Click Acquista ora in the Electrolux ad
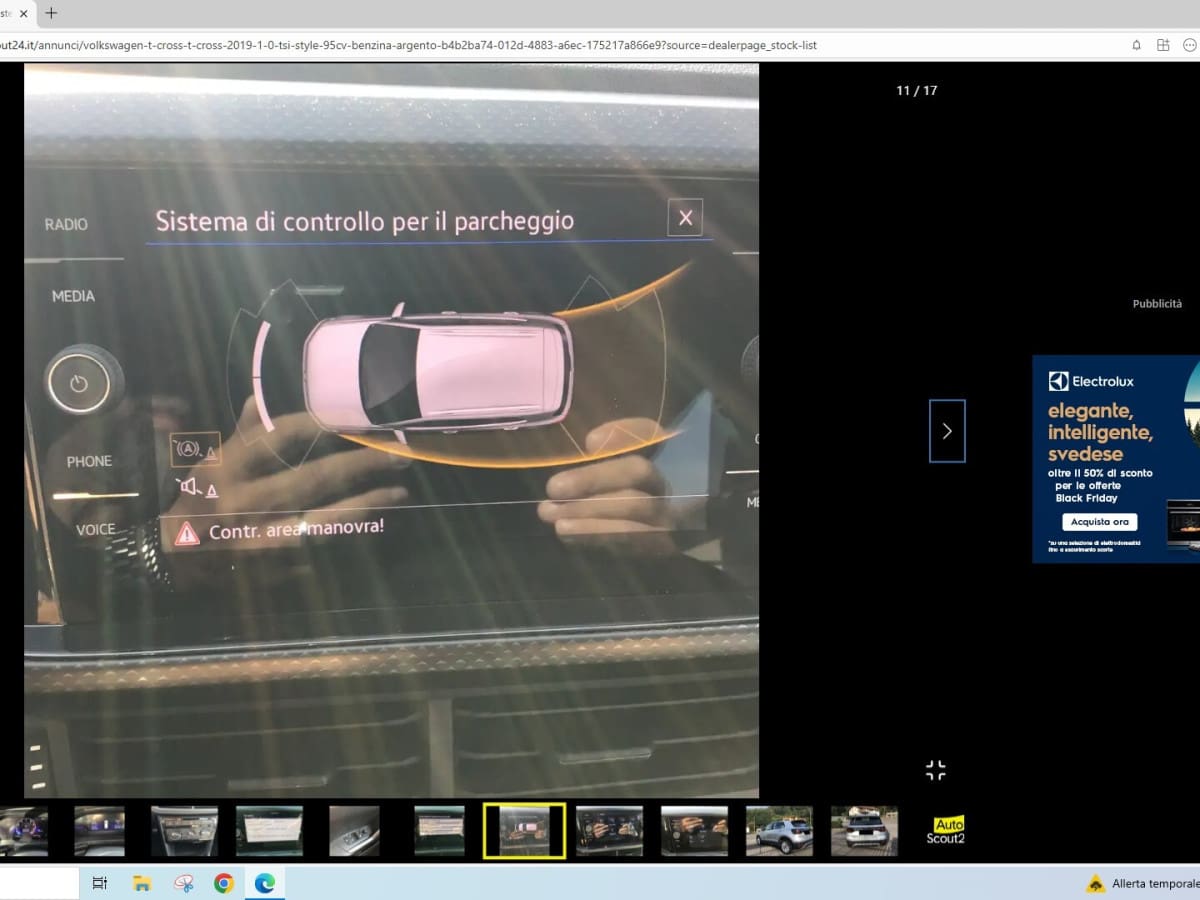Screen dimensions: 1200x900 [1099, 522]
